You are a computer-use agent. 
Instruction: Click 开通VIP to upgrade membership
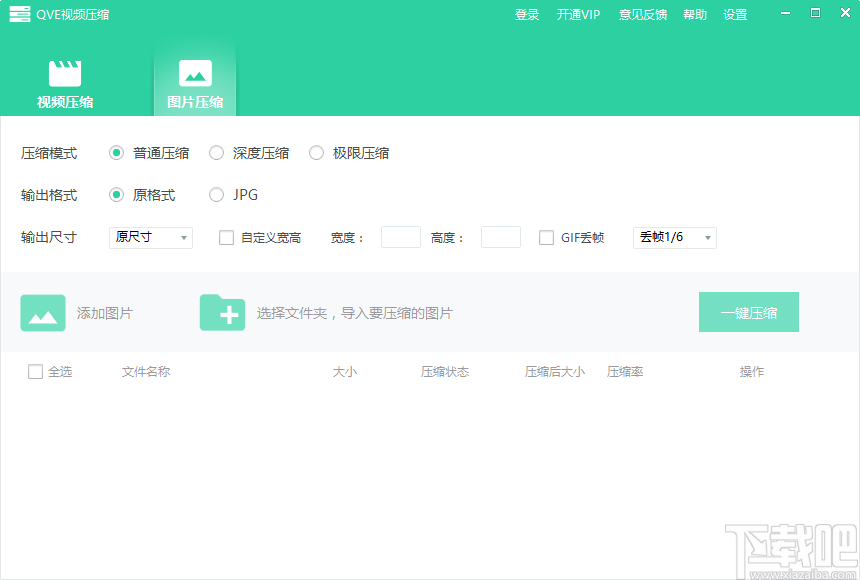(x=578, y=14)
